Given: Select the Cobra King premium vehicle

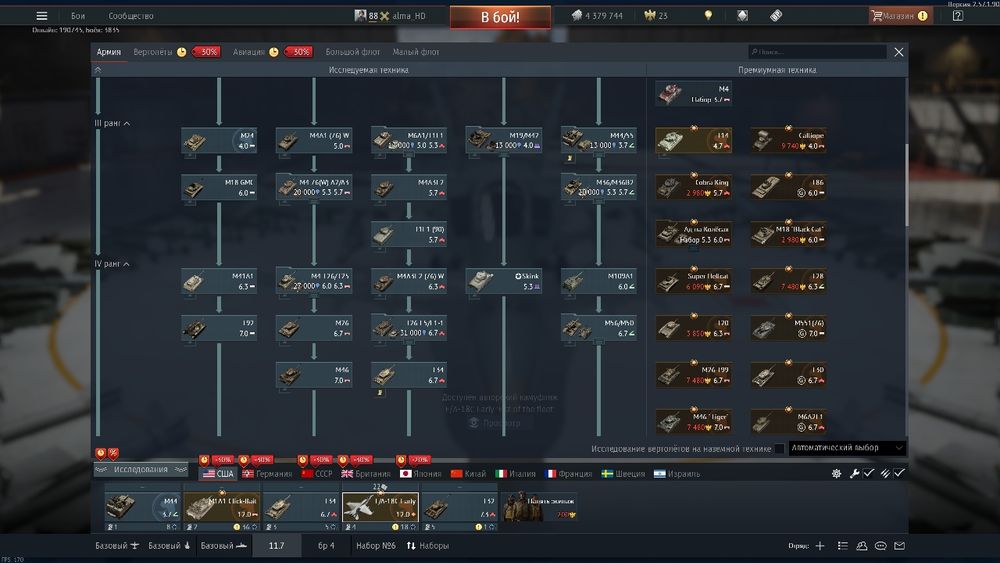Looking at the screenshot, I should point(693,187).
